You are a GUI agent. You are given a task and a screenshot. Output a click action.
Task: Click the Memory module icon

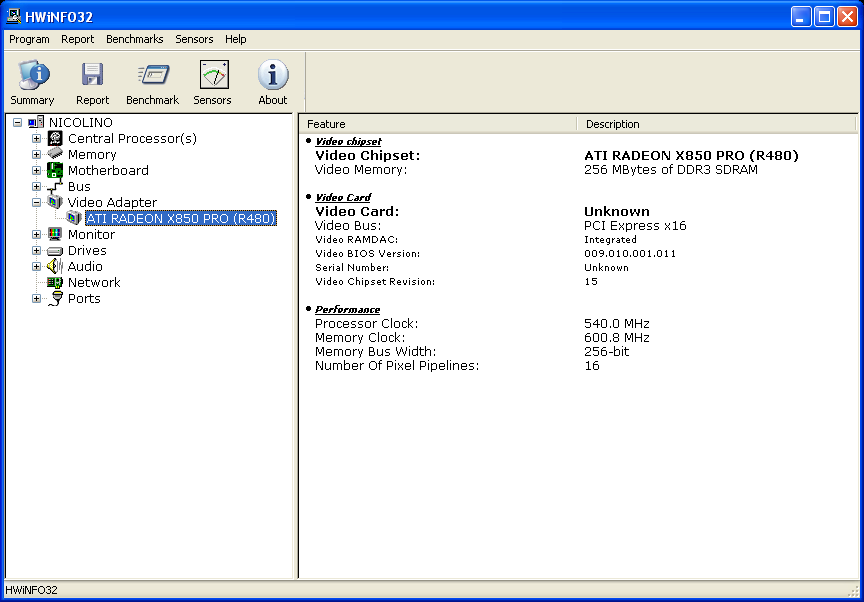pos(55,154)
